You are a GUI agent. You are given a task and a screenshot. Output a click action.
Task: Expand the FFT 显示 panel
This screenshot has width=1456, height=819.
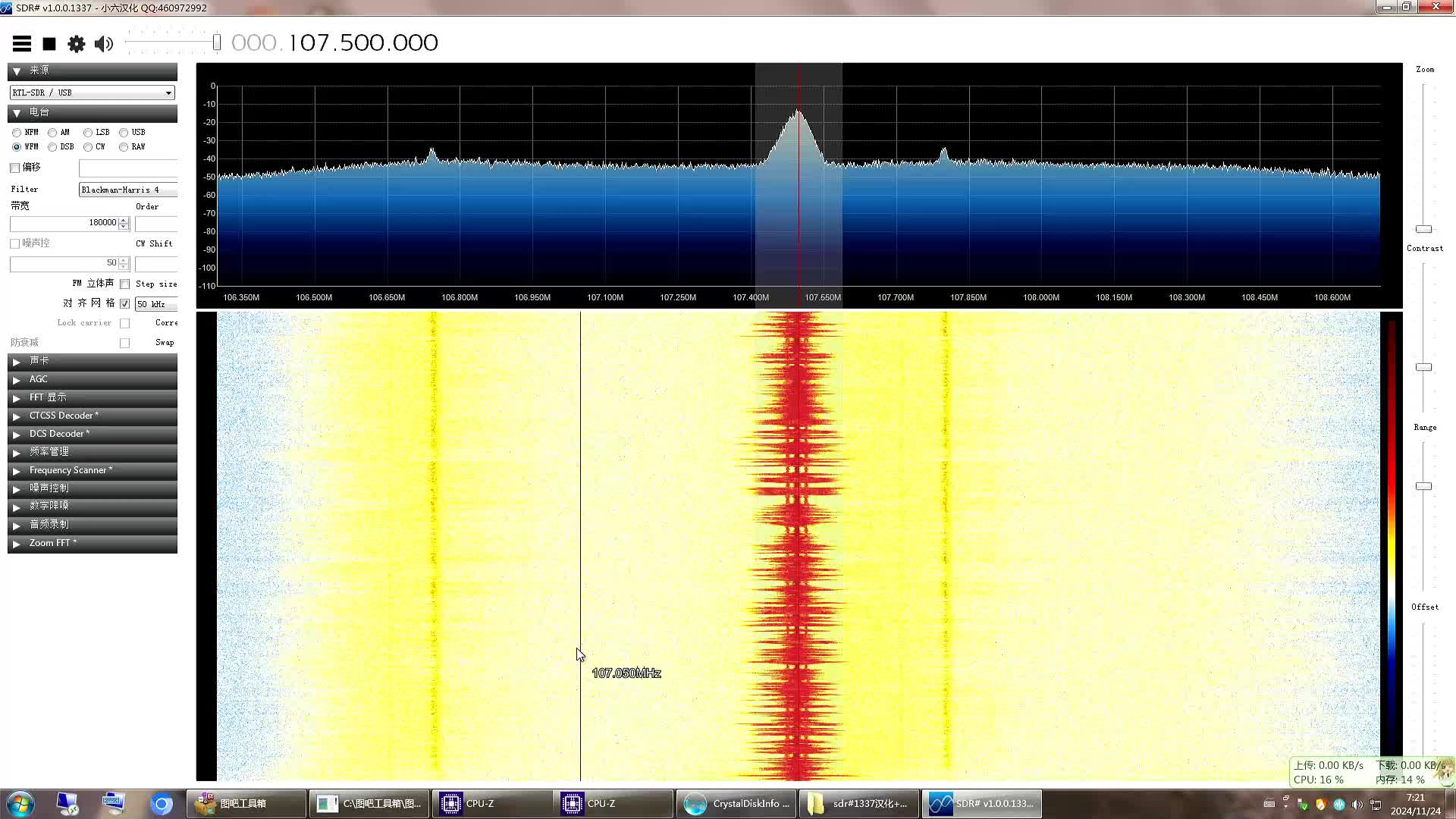pos(92,397)
